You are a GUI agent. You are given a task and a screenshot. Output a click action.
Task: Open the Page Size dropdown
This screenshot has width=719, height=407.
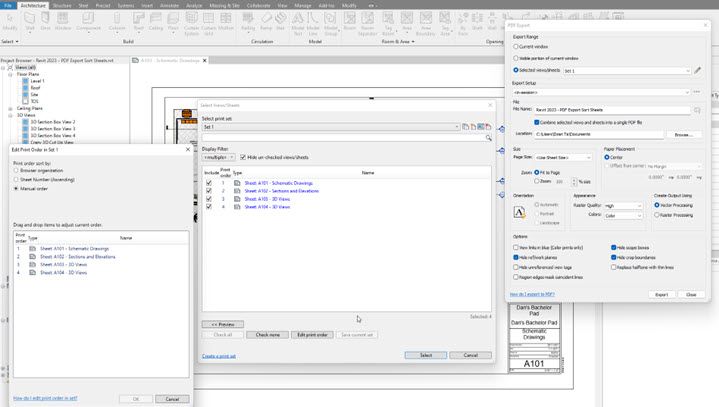[564, 157]
